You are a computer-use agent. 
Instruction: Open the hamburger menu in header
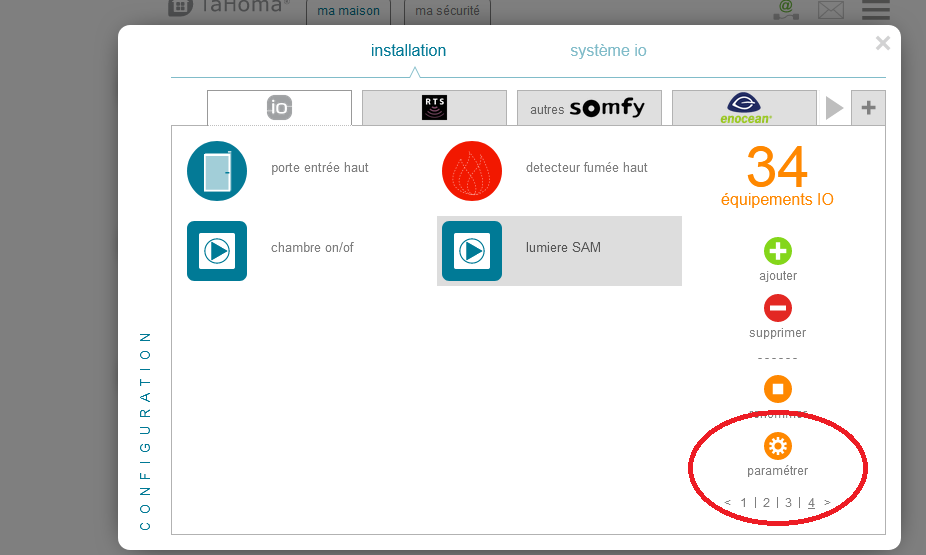pyautogui.click(x=876, y=10)
